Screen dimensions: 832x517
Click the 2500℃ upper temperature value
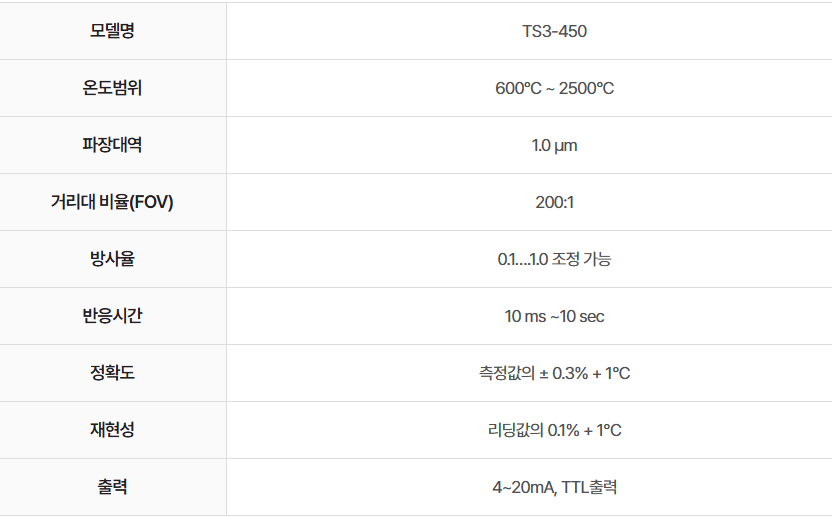[x=586, y=88]
